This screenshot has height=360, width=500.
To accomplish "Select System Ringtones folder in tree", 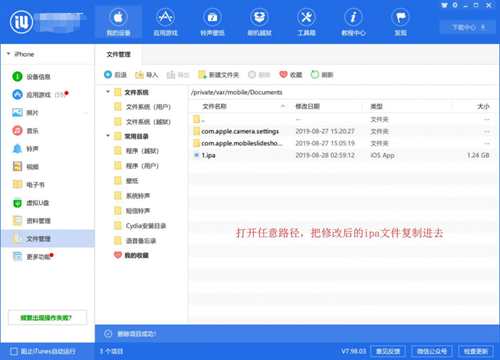I will pos(132,196).
